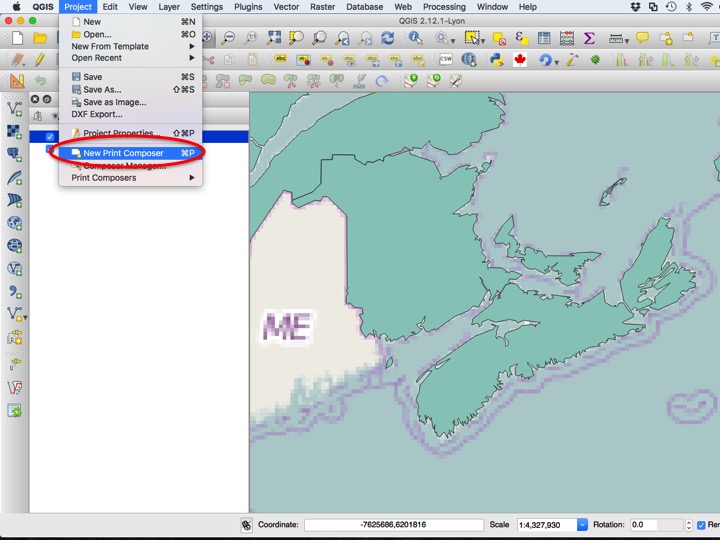The image size is (720, 540).
Task: Click the orange triangle ruler digitizing icon
Action: (17, 81)
